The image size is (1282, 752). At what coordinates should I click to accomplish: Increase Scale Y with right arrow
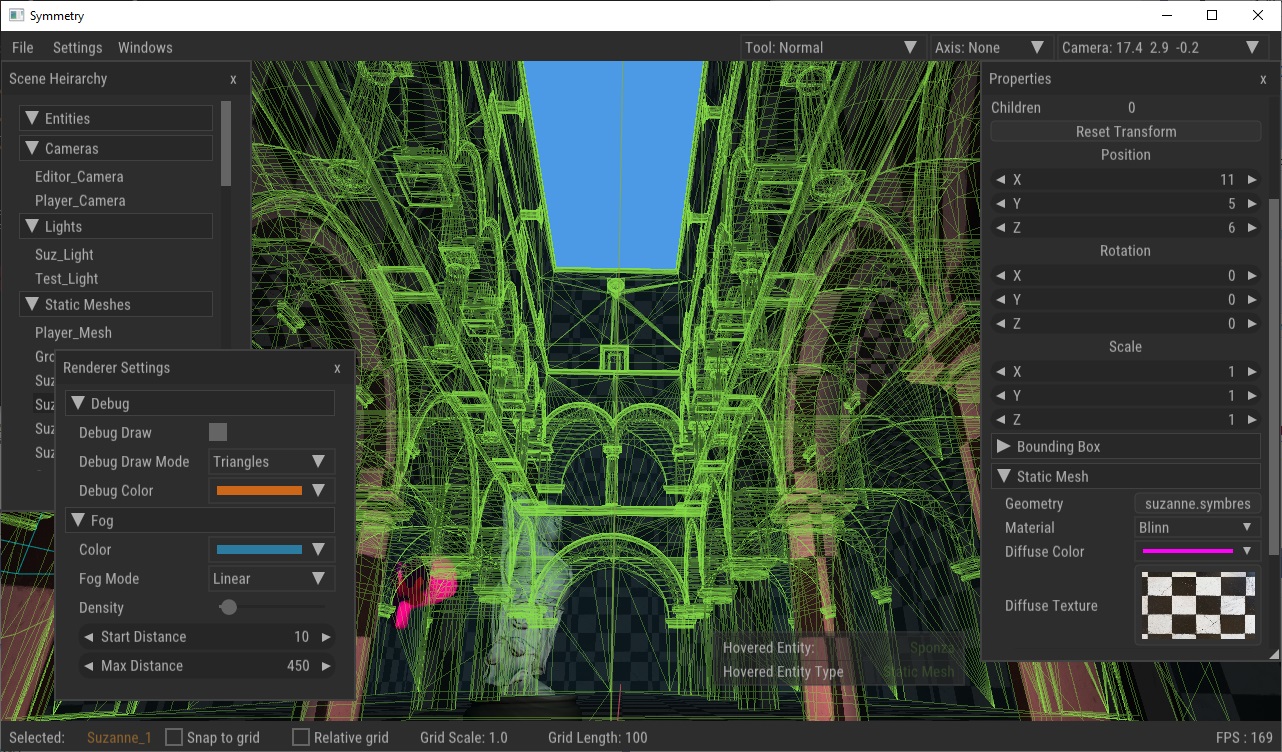click(1252, 395)
